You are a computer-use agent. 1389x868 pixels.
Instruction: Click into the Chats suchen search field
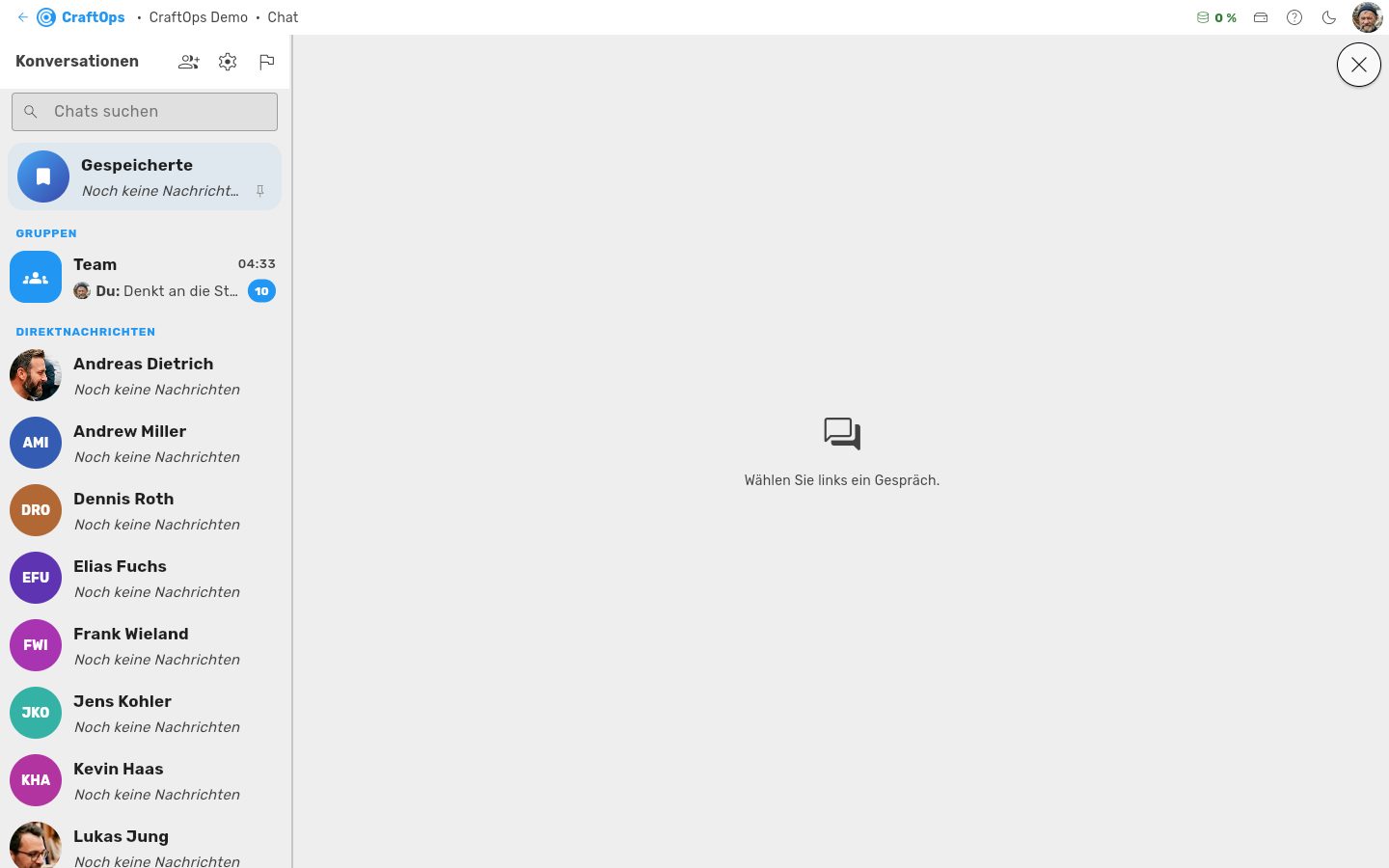coord(145,112)
